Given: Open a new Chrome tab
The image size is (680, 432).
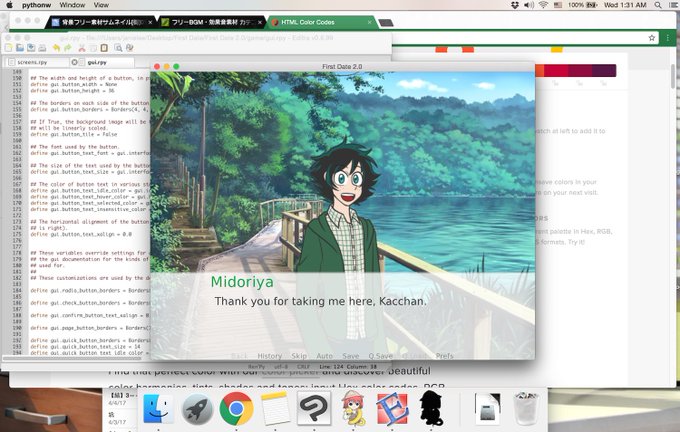Looking at the screenshot, I should (386, 23).
